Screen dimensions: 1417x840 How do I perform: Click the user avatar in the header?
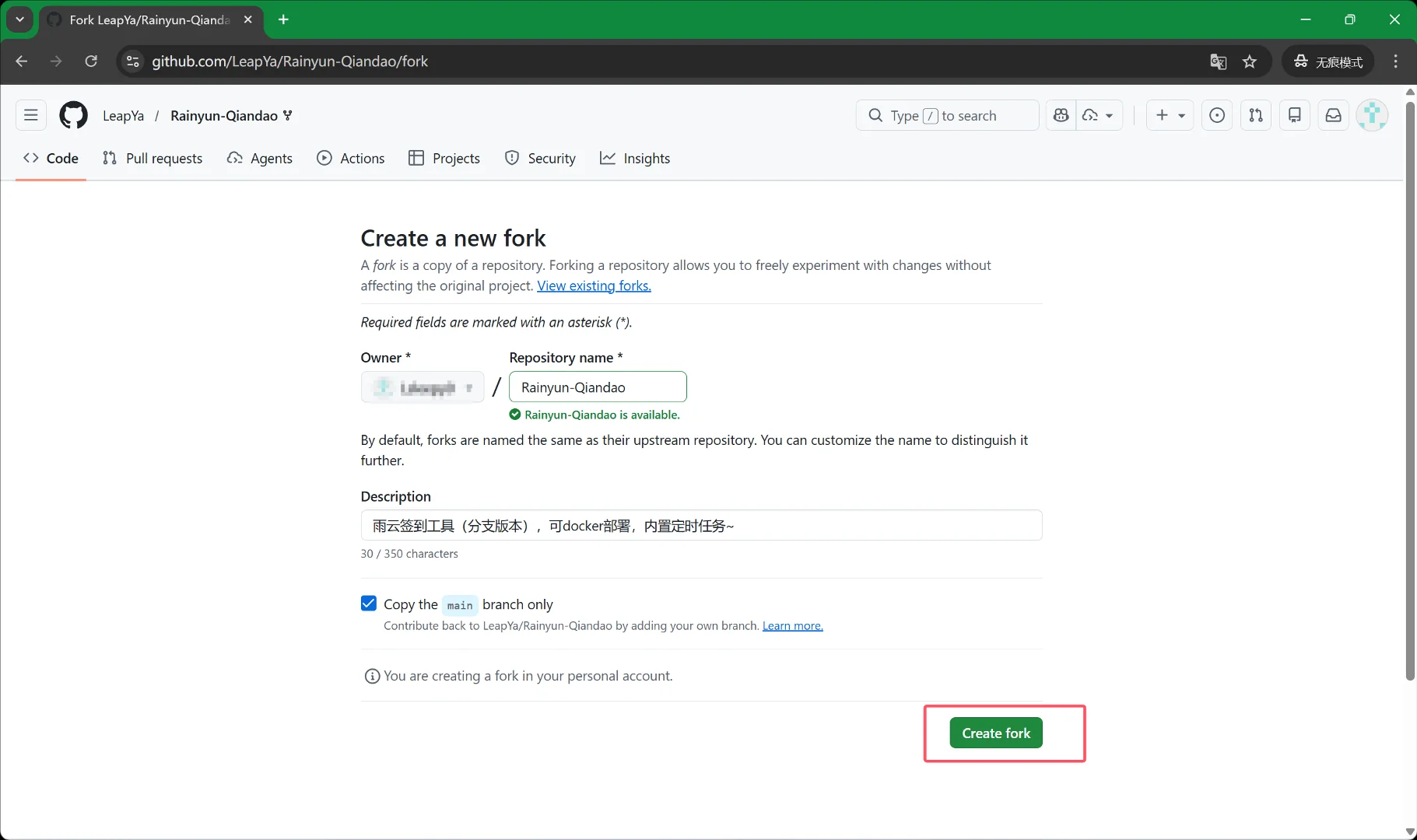click(1372, 115)
